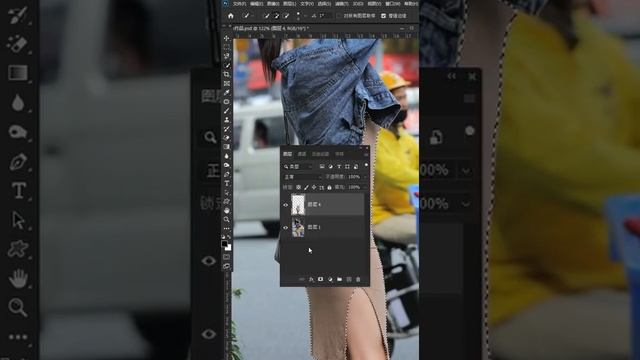640x360 pixels.
Task: Toggle the layer filter on/off switch
Action: pyautogui.click(x=366, y=165)
